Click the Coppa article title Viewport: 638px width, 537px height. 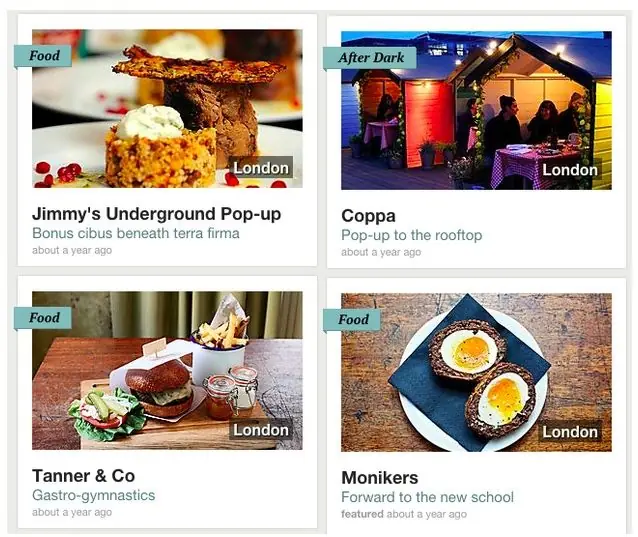[x=368, y=216]
